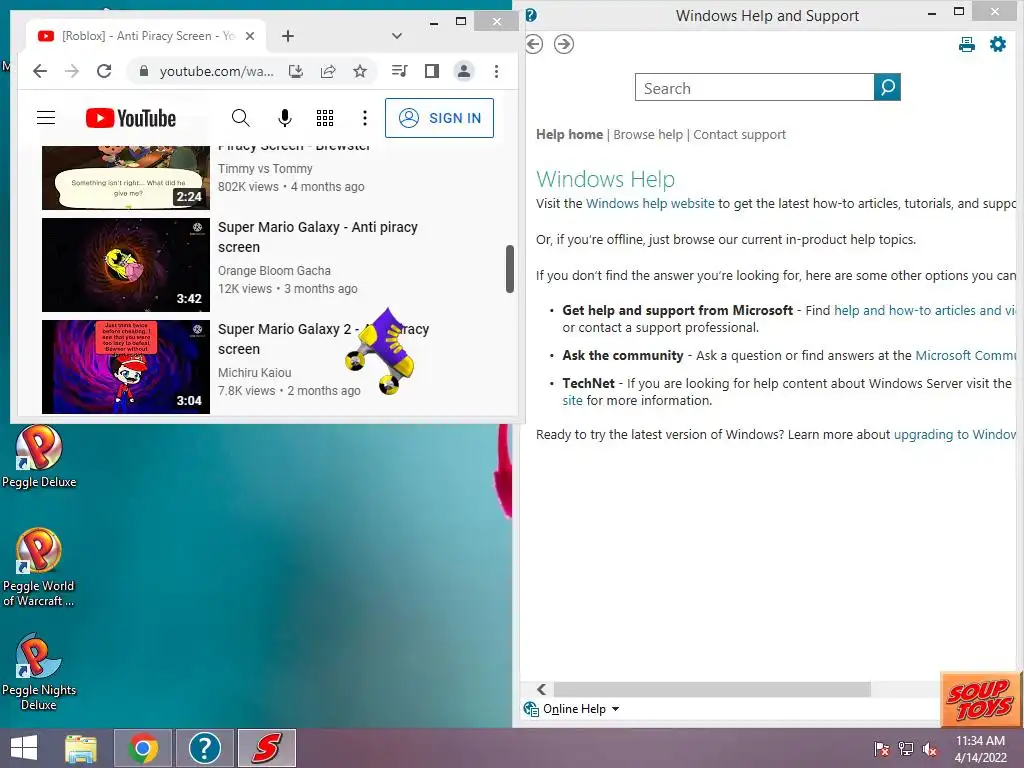Click Timmy vs Tommy channel name
1024x768 pixels.
[265, 168]
